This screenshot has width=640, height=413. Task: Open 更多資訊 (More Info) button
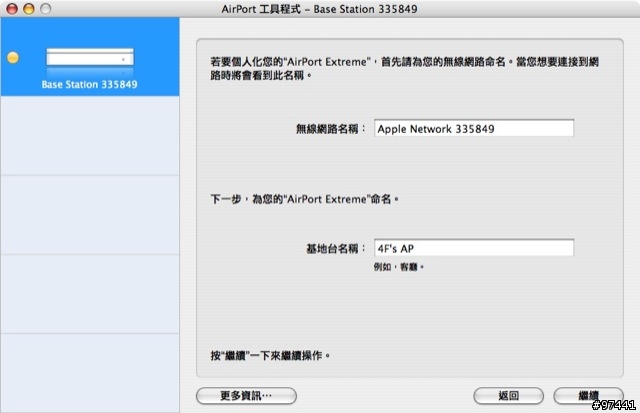(x=246, y=395)
